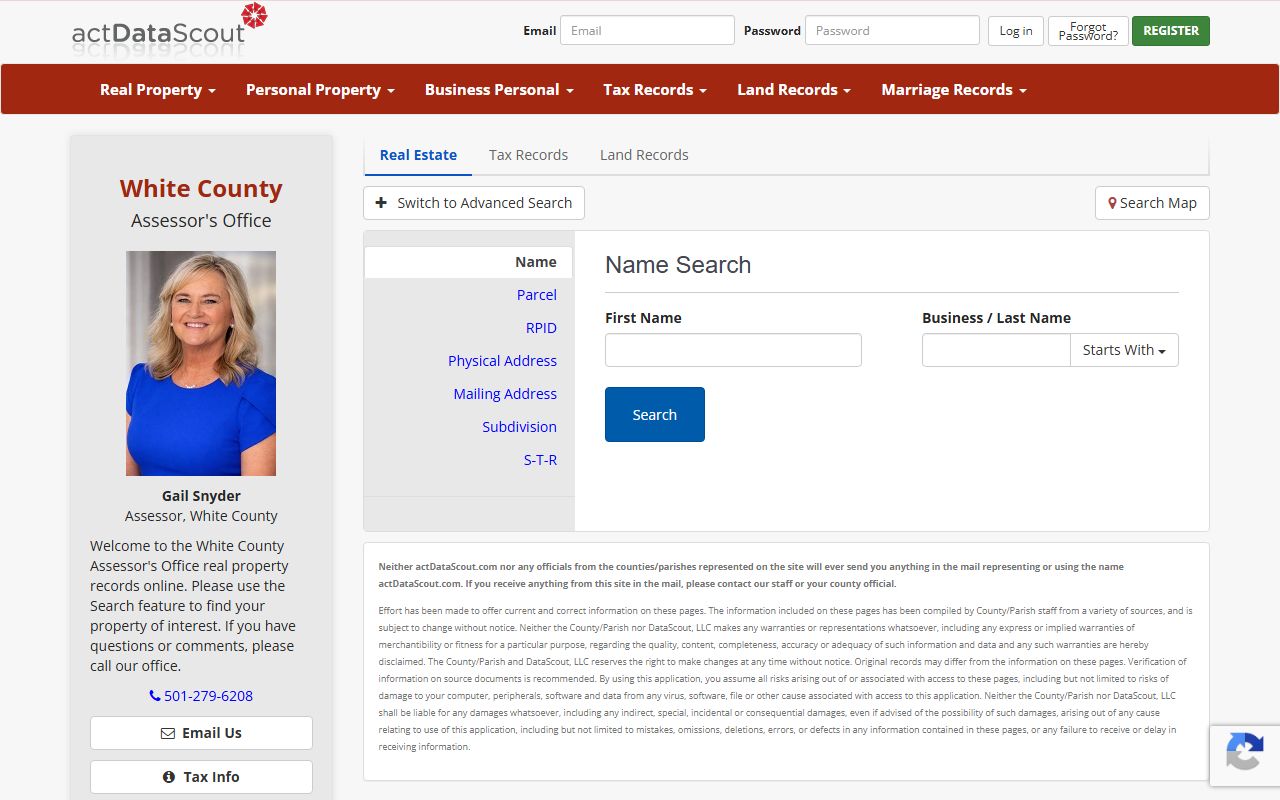Click the phone number 501-279-6208
1280x800 pixels.
(x=201, y=696)
